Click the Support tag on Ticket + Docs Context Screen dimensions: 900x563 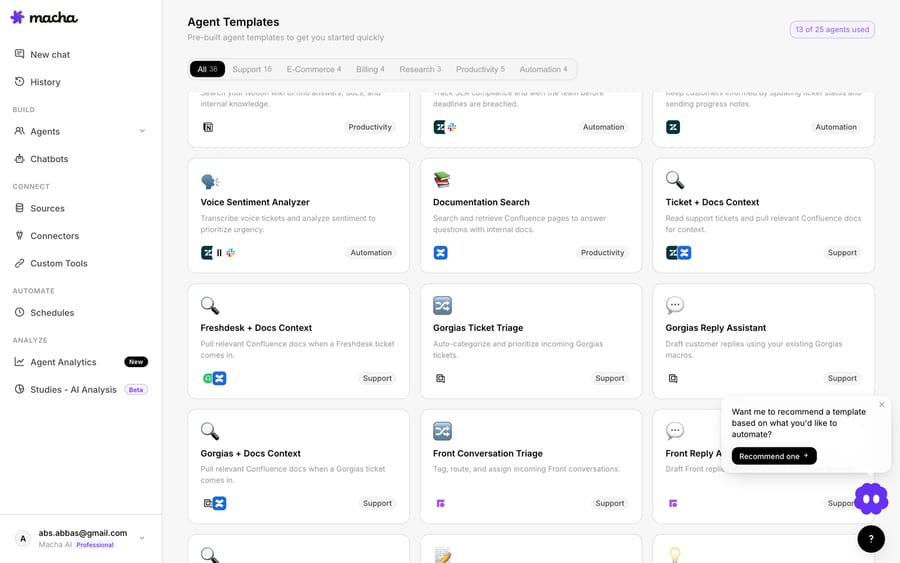[x=842, y=253]
